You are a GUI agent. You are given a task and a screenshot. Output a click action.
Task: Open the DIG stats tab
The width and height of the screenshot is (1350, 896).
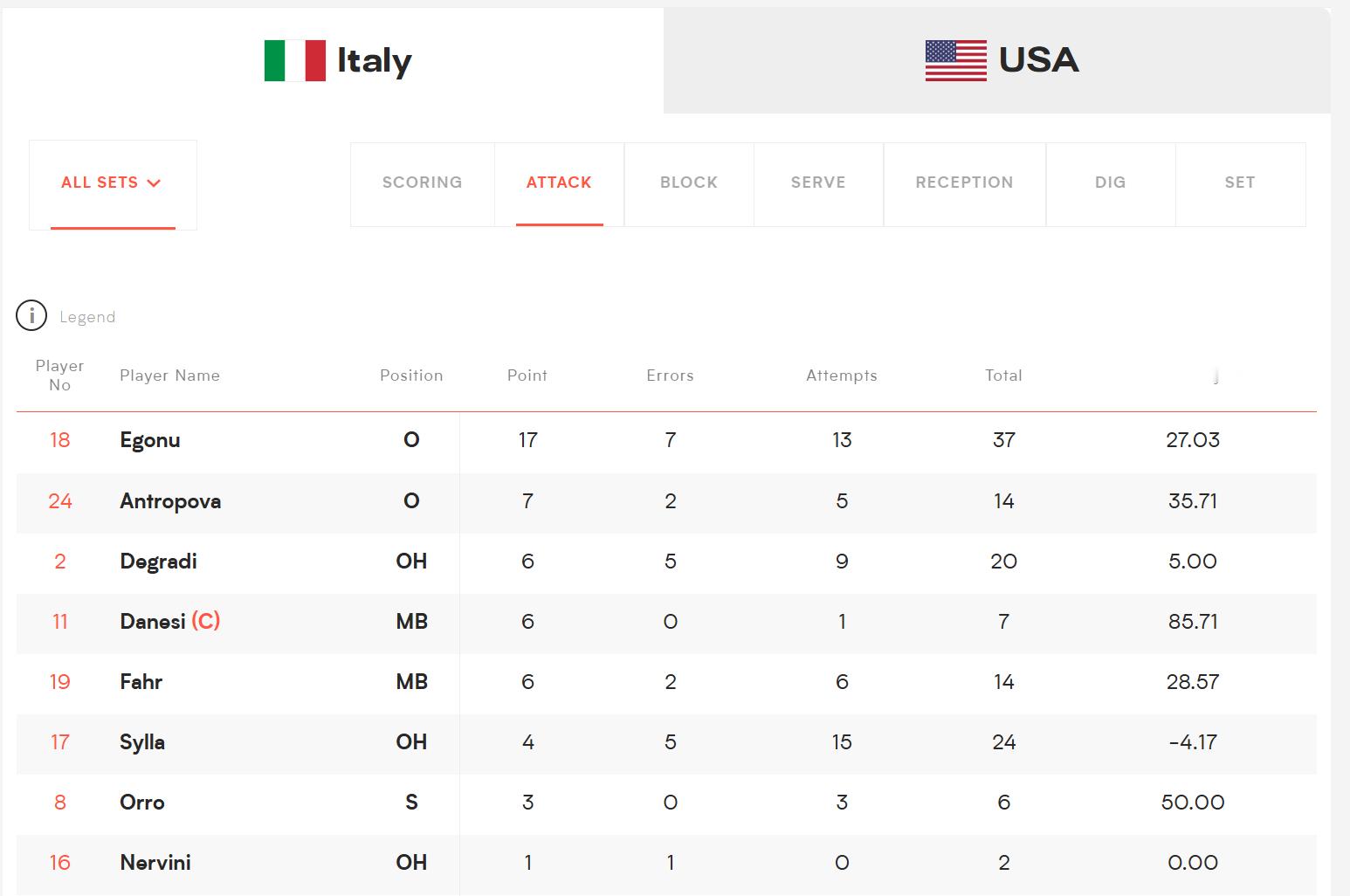coord(1111,183)
